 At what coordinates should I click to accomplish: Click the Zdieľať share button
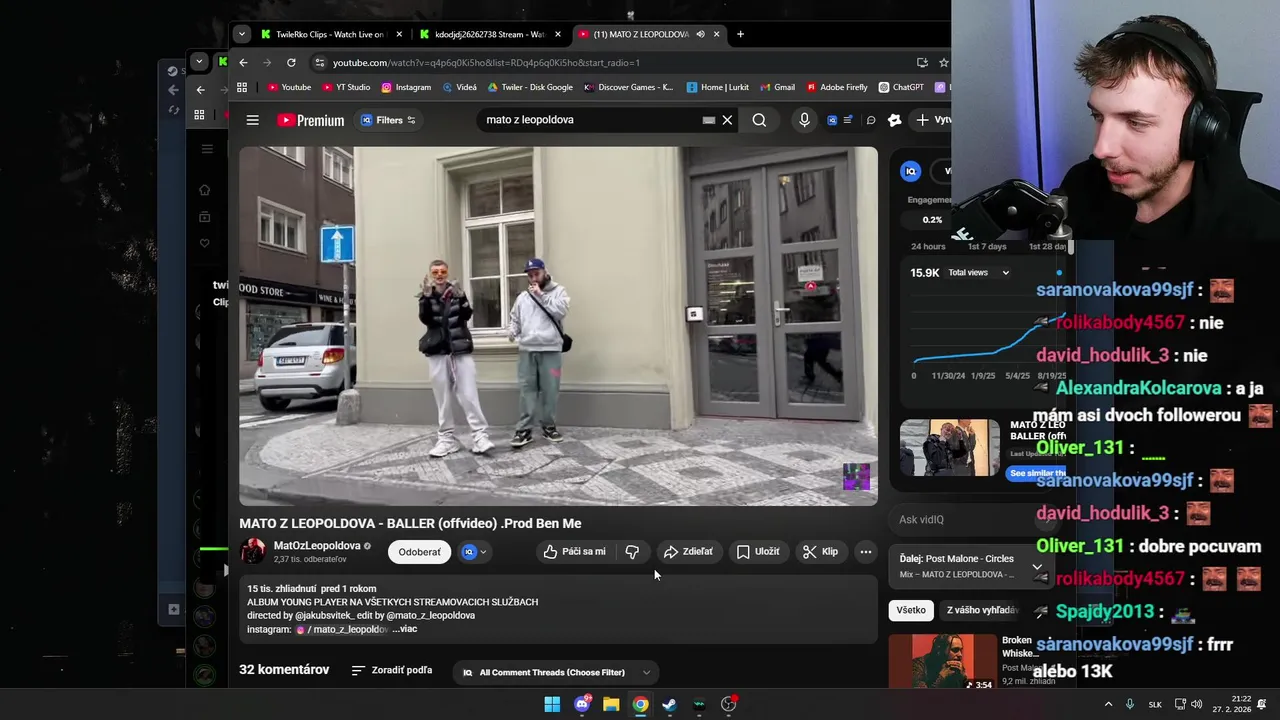click(x=688, y=552)
